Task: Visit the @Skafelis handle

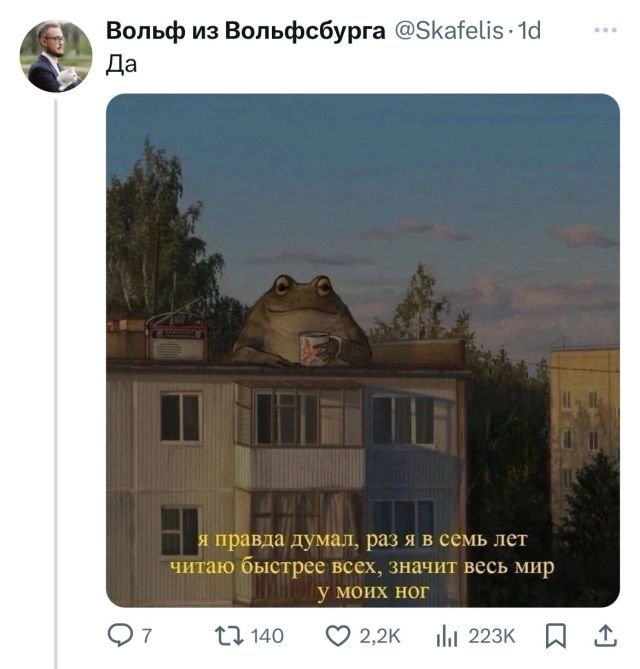Action: [x=449, y=31]
